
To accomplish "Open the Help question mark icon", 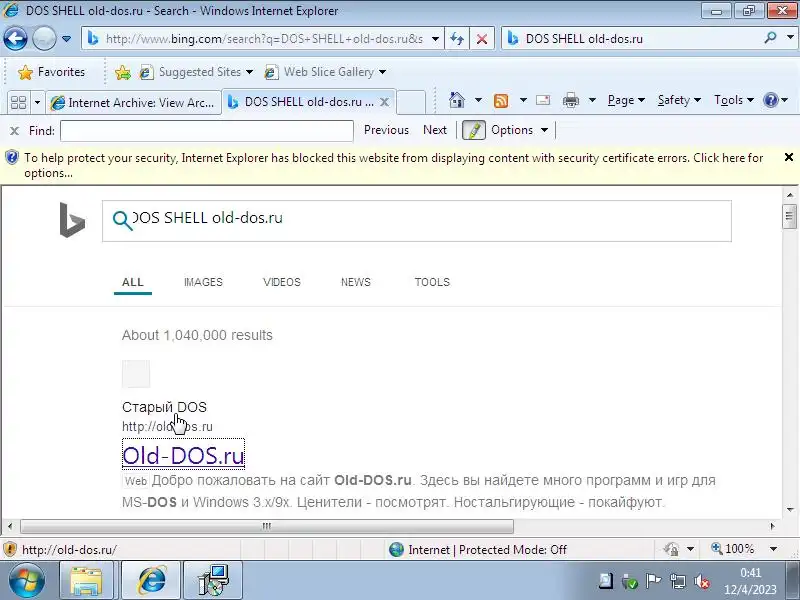I will pyautogui.click(x=770, y=100).
